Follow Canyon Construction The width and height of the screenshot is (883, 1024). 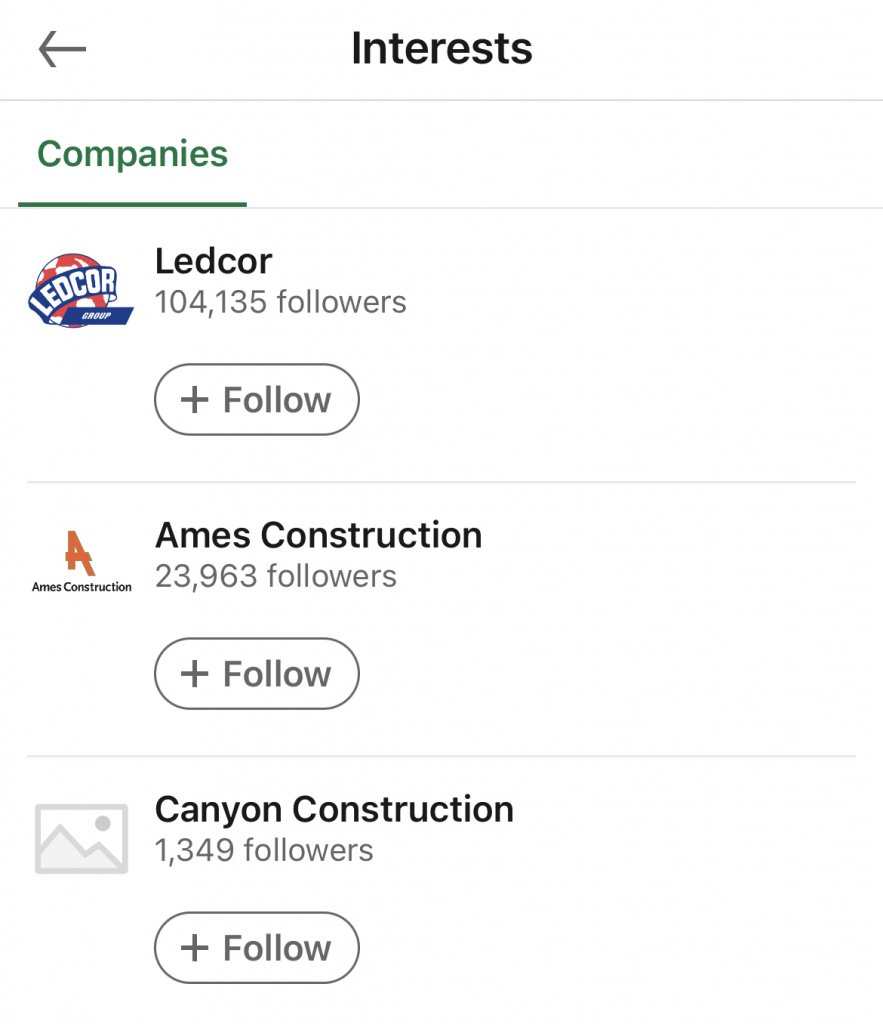257,948
